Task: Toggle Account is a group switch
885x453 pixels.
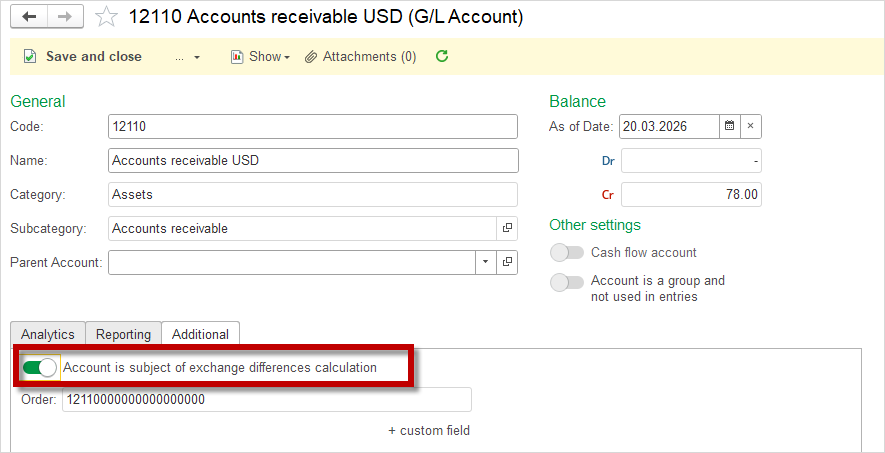Action: coord(567,282)
